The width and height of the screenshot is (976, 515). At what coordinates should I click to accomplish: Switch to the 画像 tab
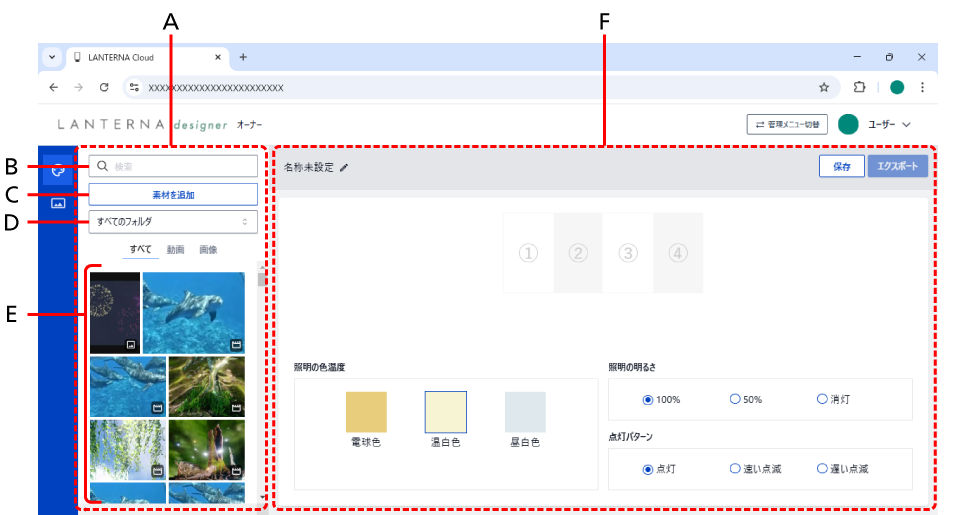pyautogui.click(x=208, y=249)
